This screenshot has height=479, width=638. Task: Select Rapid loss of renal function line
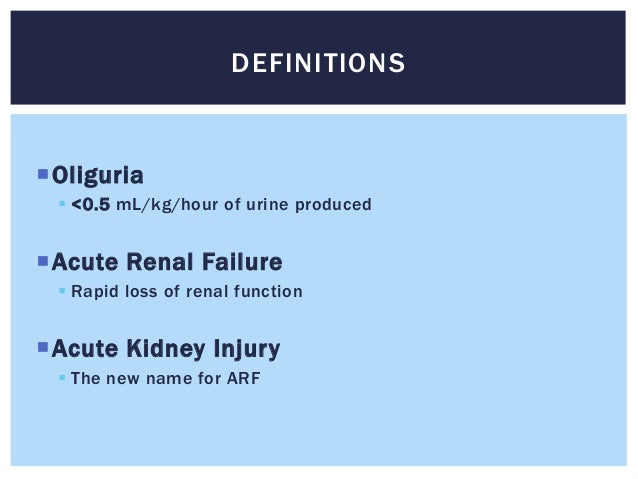tap(187, 291)
